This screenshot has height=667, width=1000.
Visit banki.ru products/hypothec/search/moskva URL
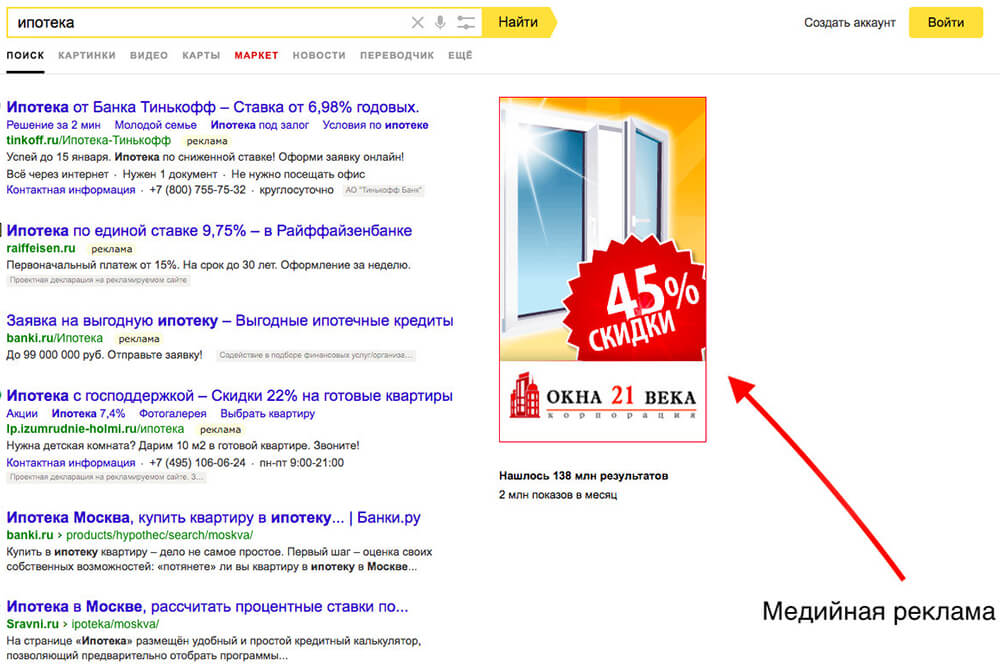coord(129,535)
